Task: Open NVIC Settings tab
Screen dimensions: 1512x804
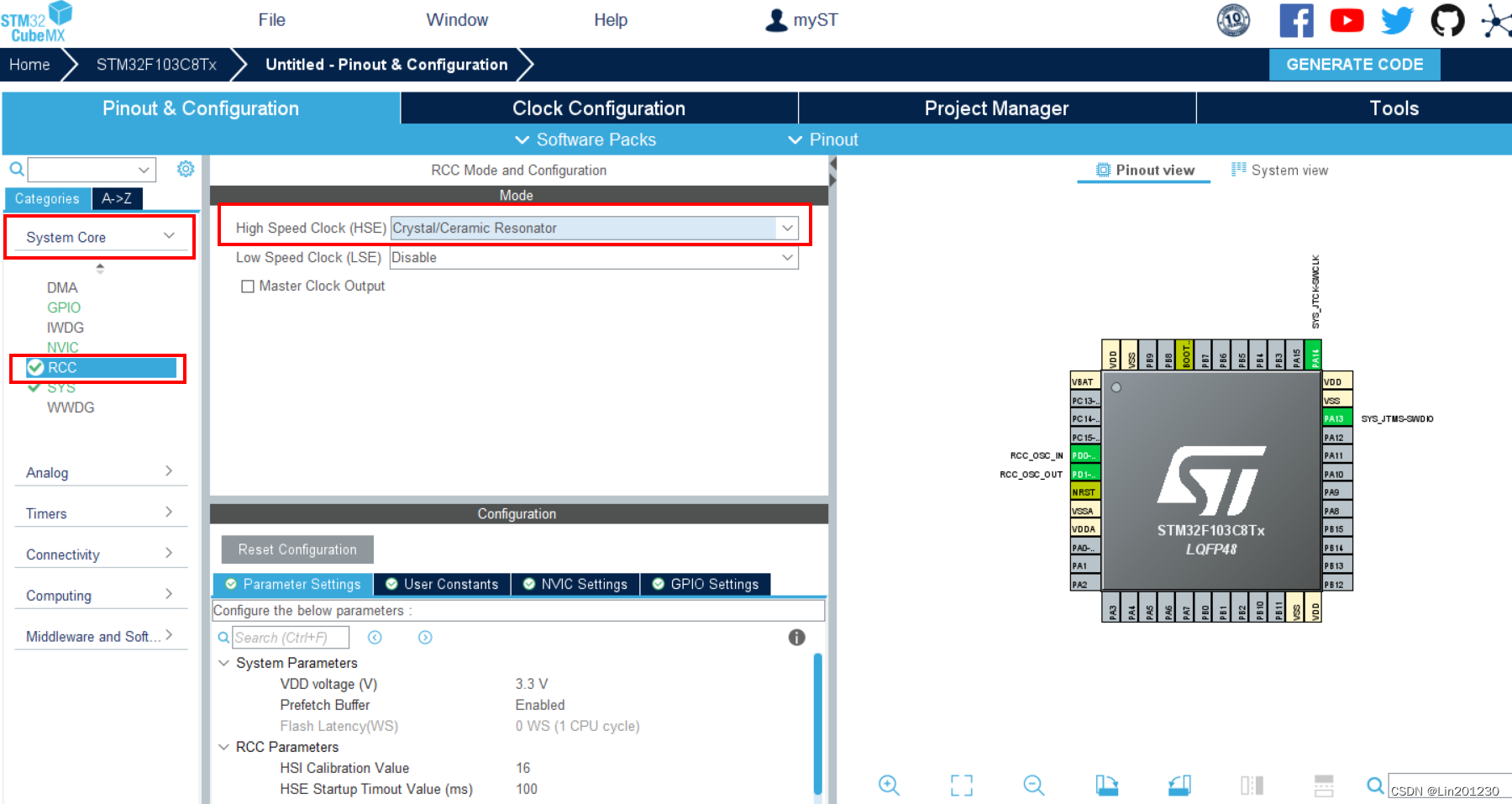Action: tap(575, 584)
